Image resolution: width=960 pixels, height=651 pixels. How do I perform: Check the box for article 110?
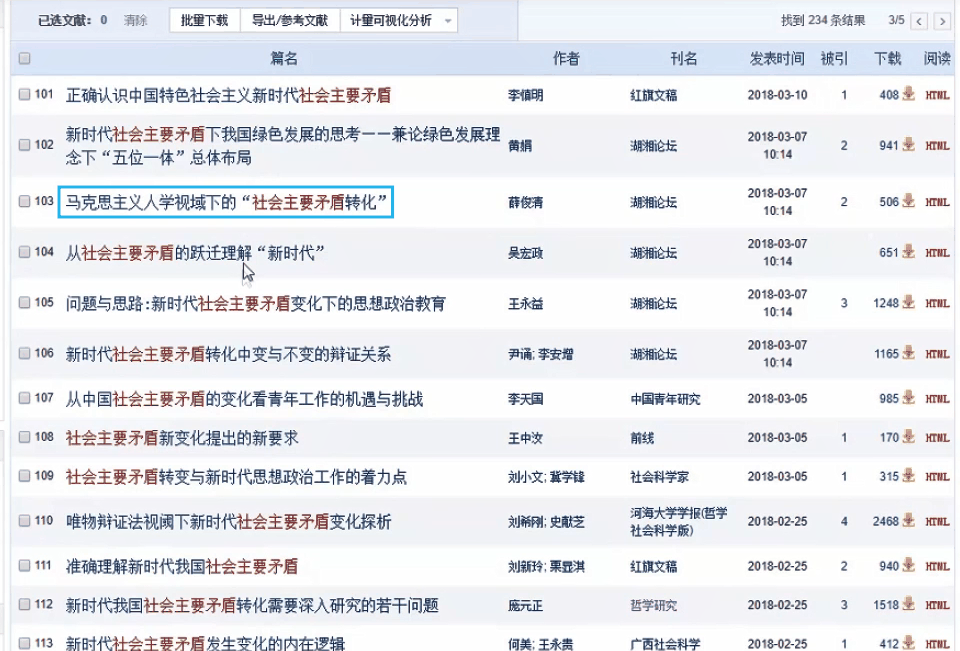(x=24, y=521)
